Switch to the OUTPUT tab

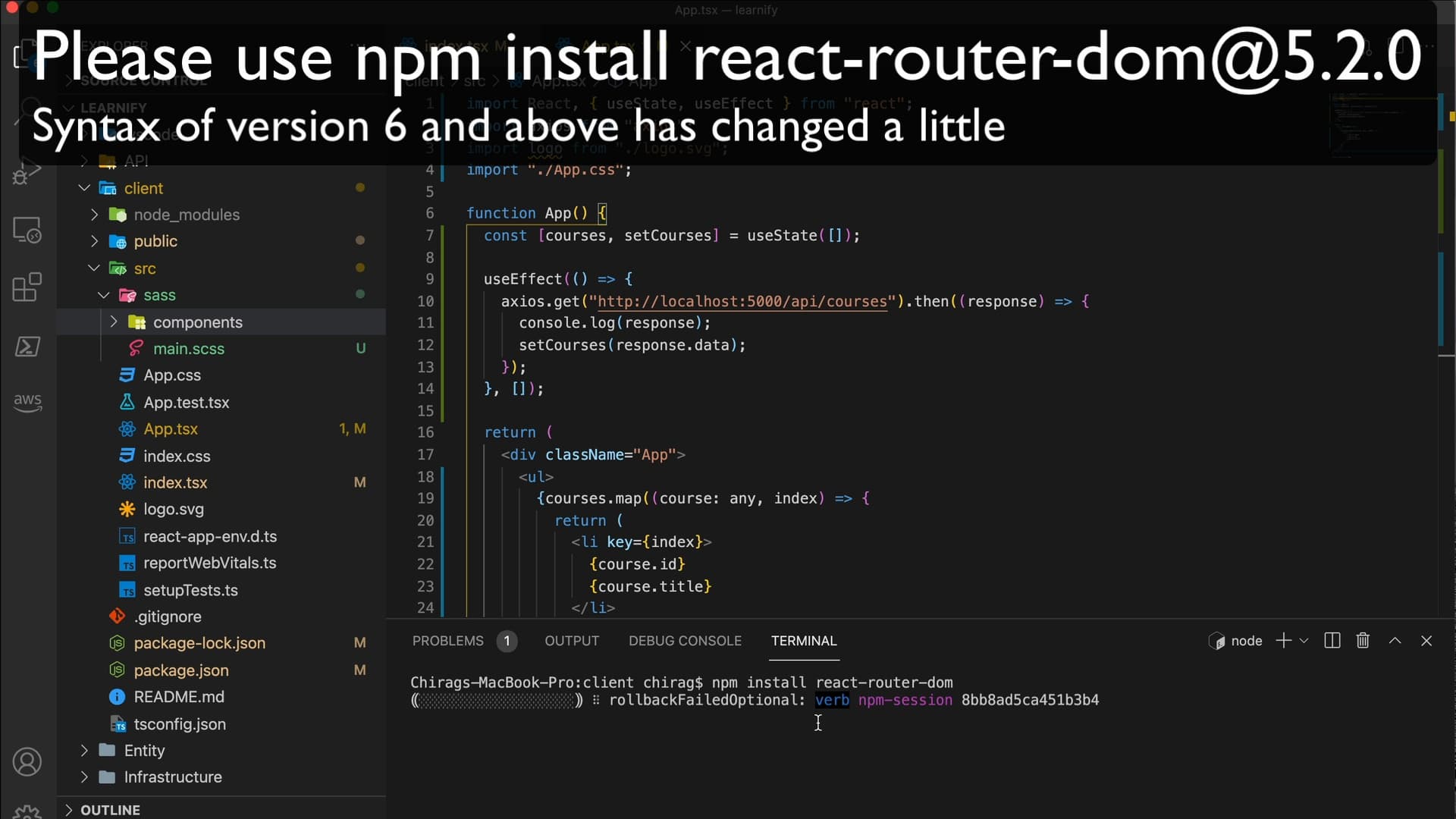pos(572,641)
